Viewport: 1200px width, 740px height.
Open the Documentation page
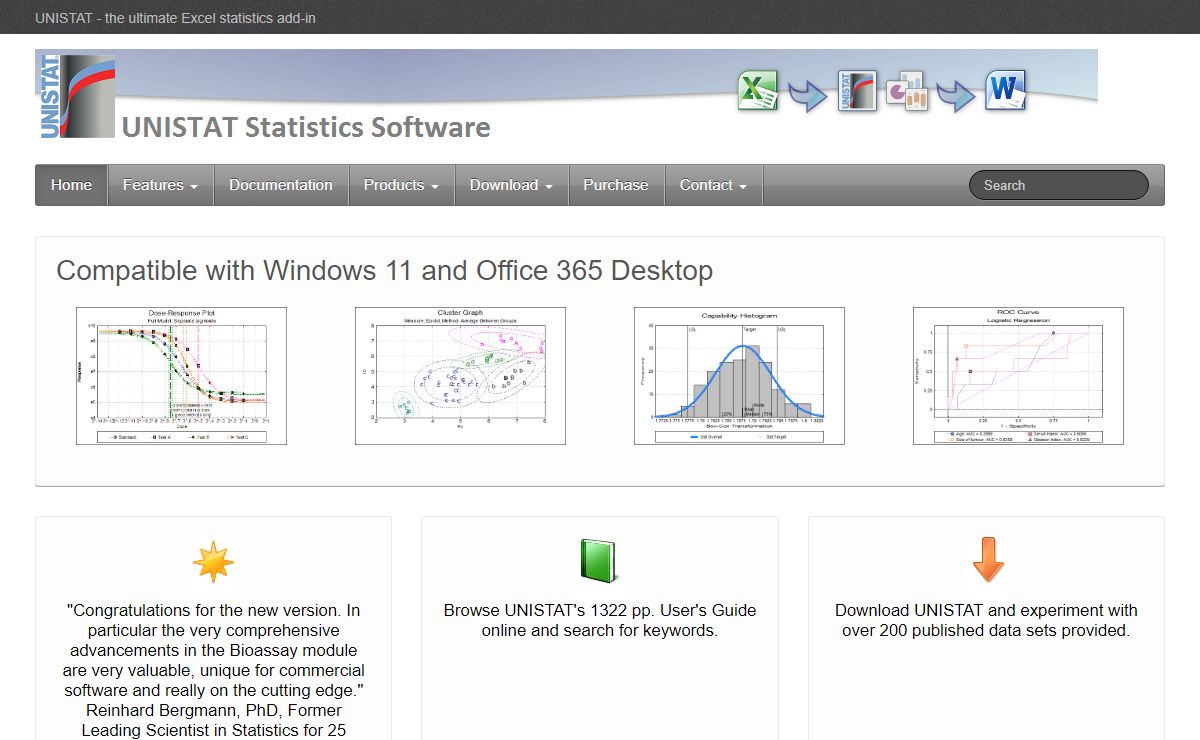click(281, 185)
